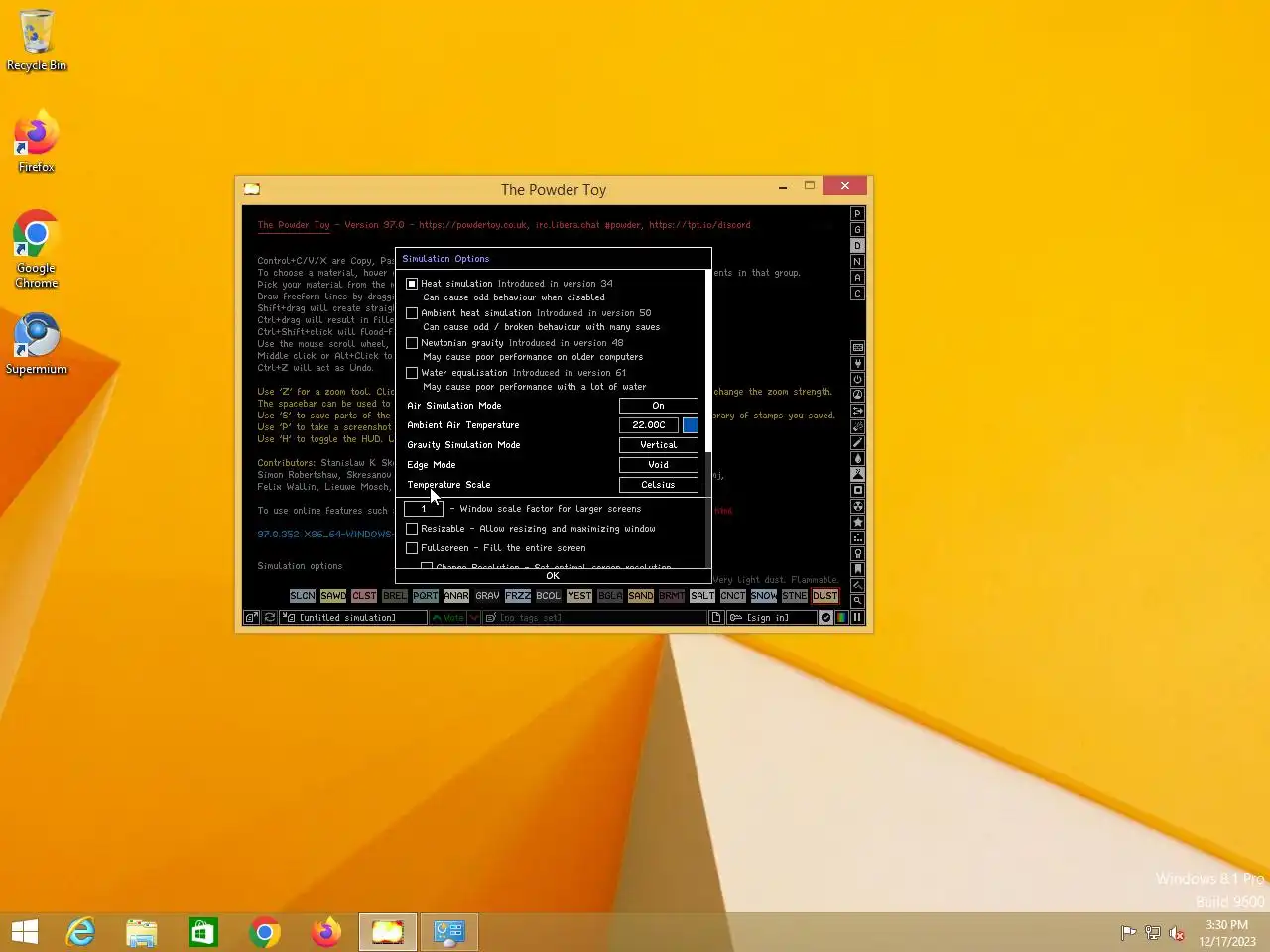Click simulation options checkmark icon
This screenshot has width=1270, height=952.
tap(825, 617)
